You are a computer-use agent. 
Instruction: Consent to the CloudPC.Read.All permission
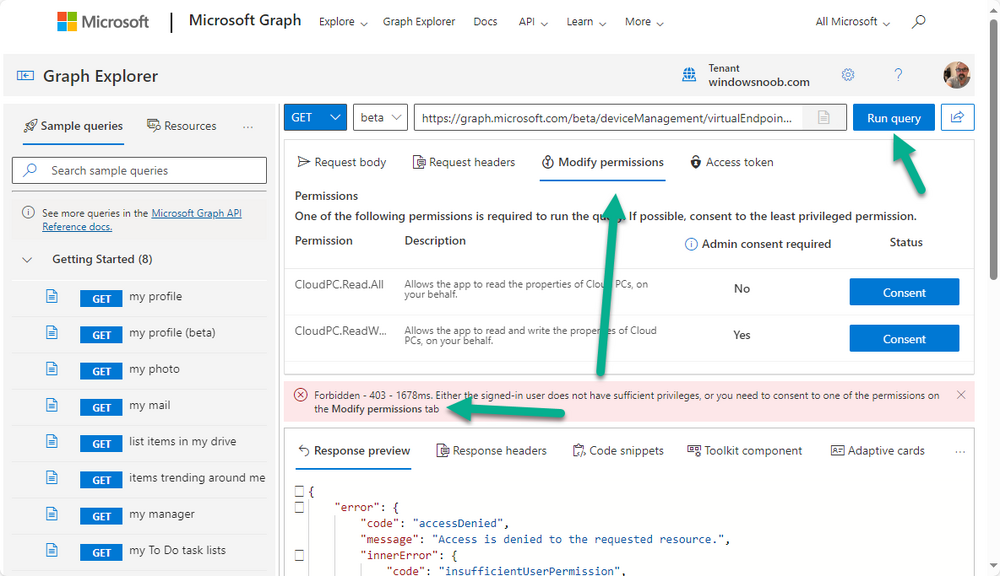[x=904, y=292]
